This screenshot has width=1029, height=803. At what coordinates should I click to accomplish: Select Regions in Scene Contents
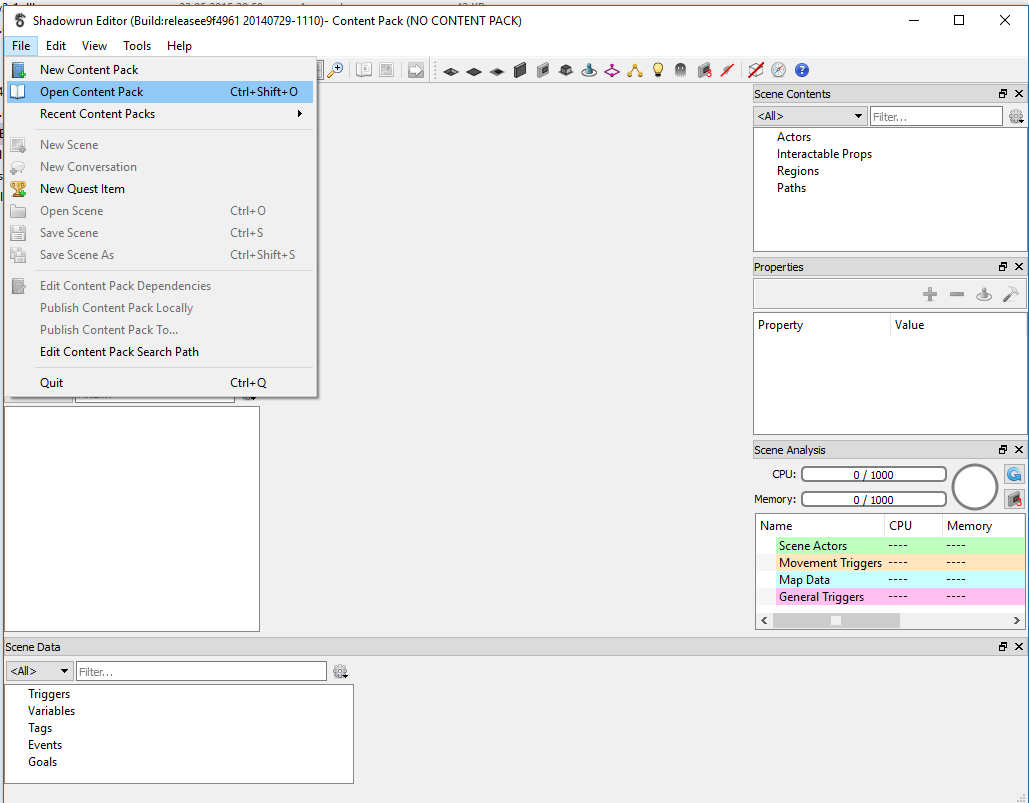[x=798, y=171]
